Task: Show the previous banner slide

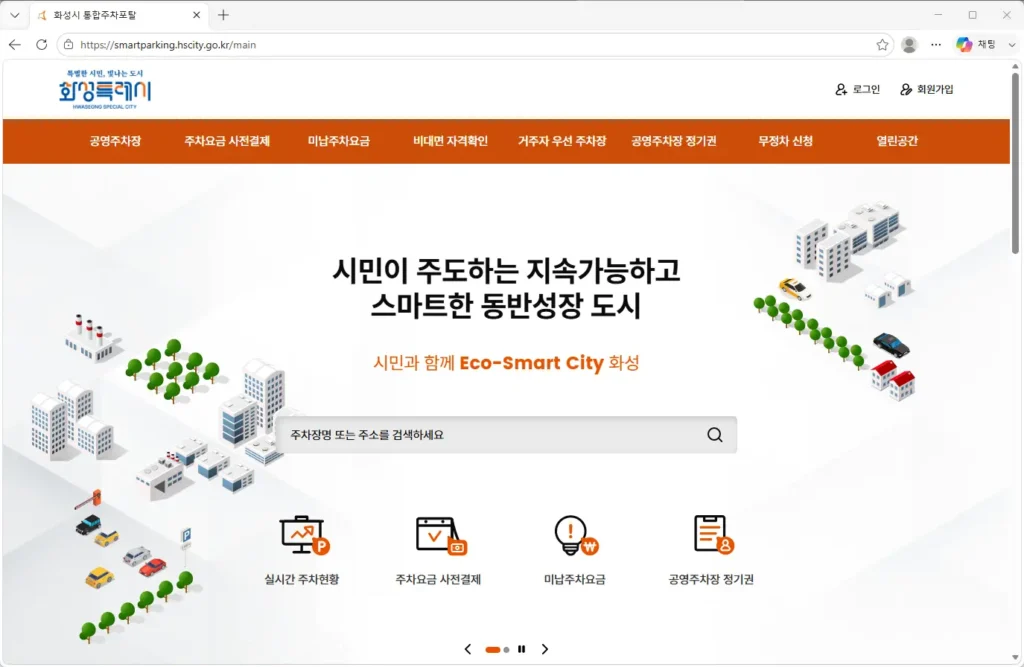Action: (x=468, y=649)
